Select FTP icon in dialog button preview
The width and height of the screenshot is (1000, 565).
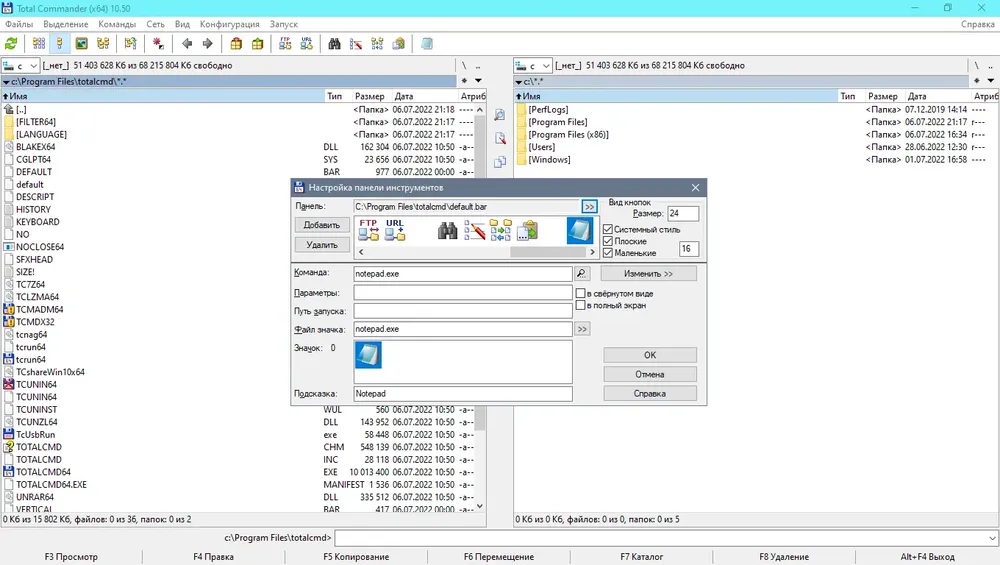(369, 230)
